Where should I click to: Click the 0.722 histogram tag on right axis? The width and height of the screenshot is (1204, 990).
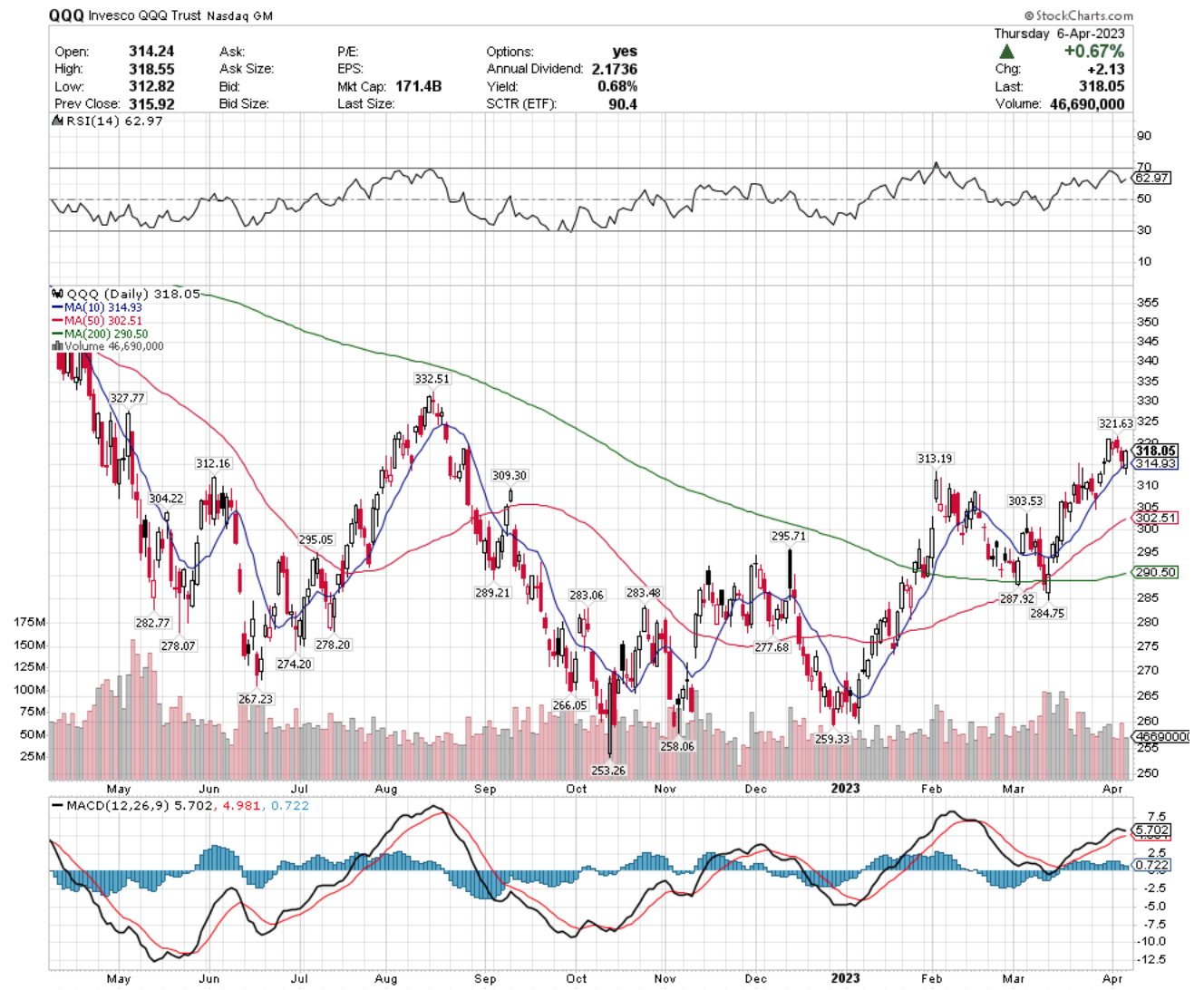point(1152,865)
